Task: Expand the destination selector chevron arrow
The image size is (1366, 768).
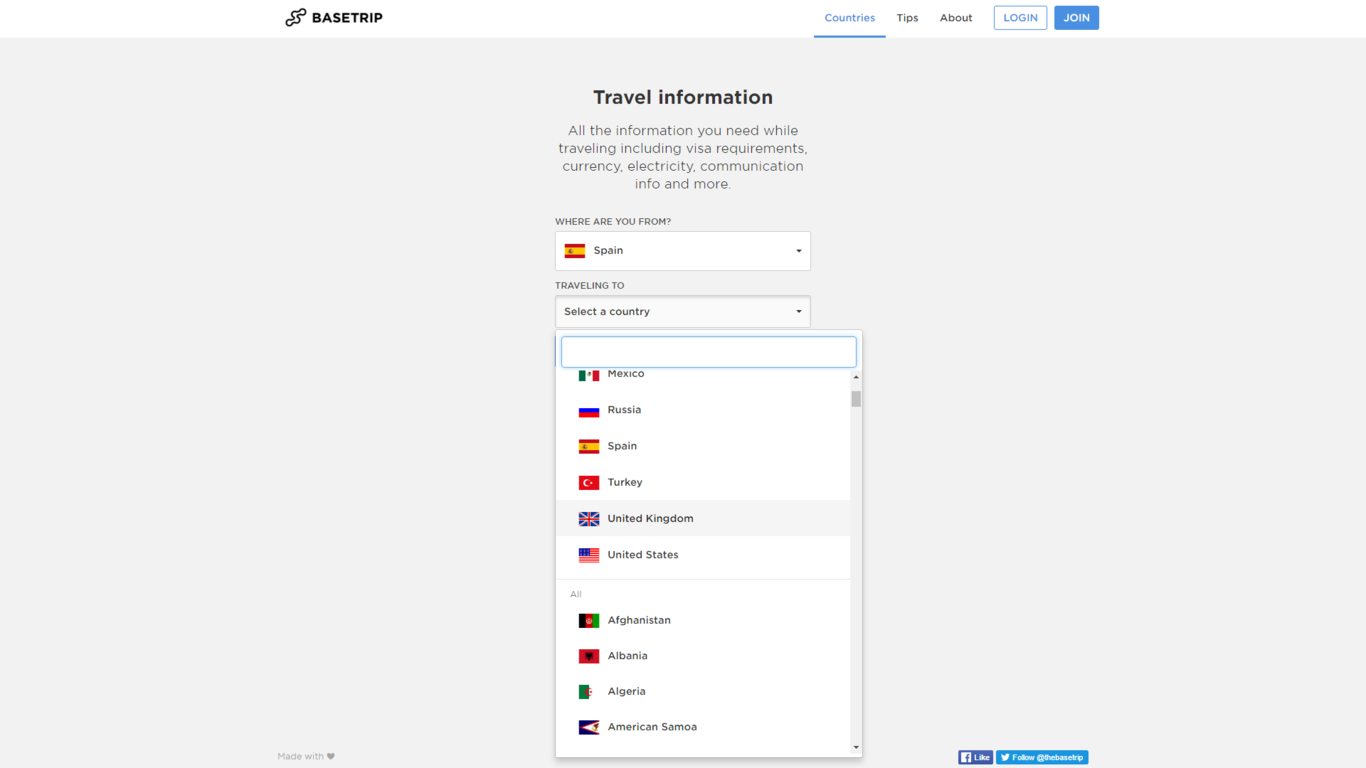Action: point(798,311)
